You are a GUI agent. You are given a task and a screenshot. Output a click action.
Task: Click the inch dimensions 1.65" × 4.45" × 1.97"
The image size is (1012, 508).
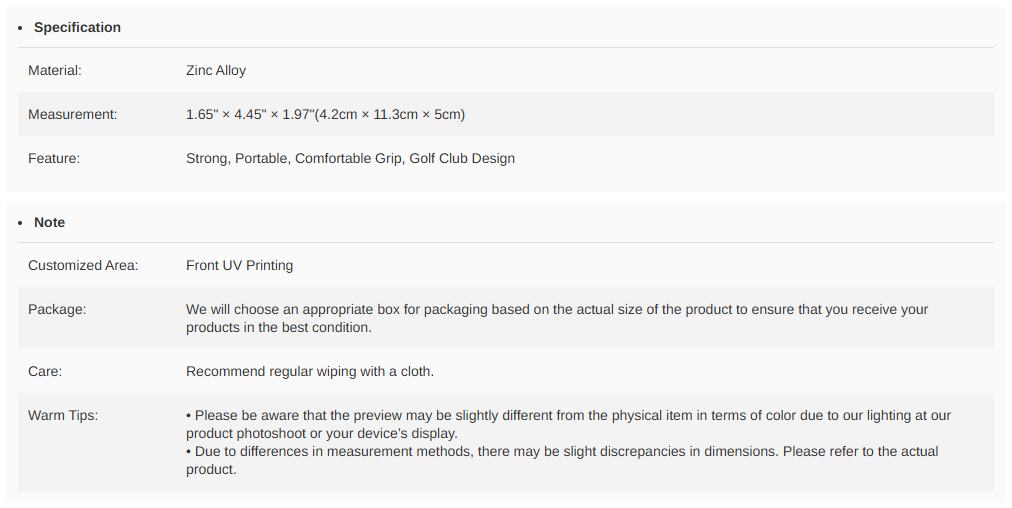(249, 115)
